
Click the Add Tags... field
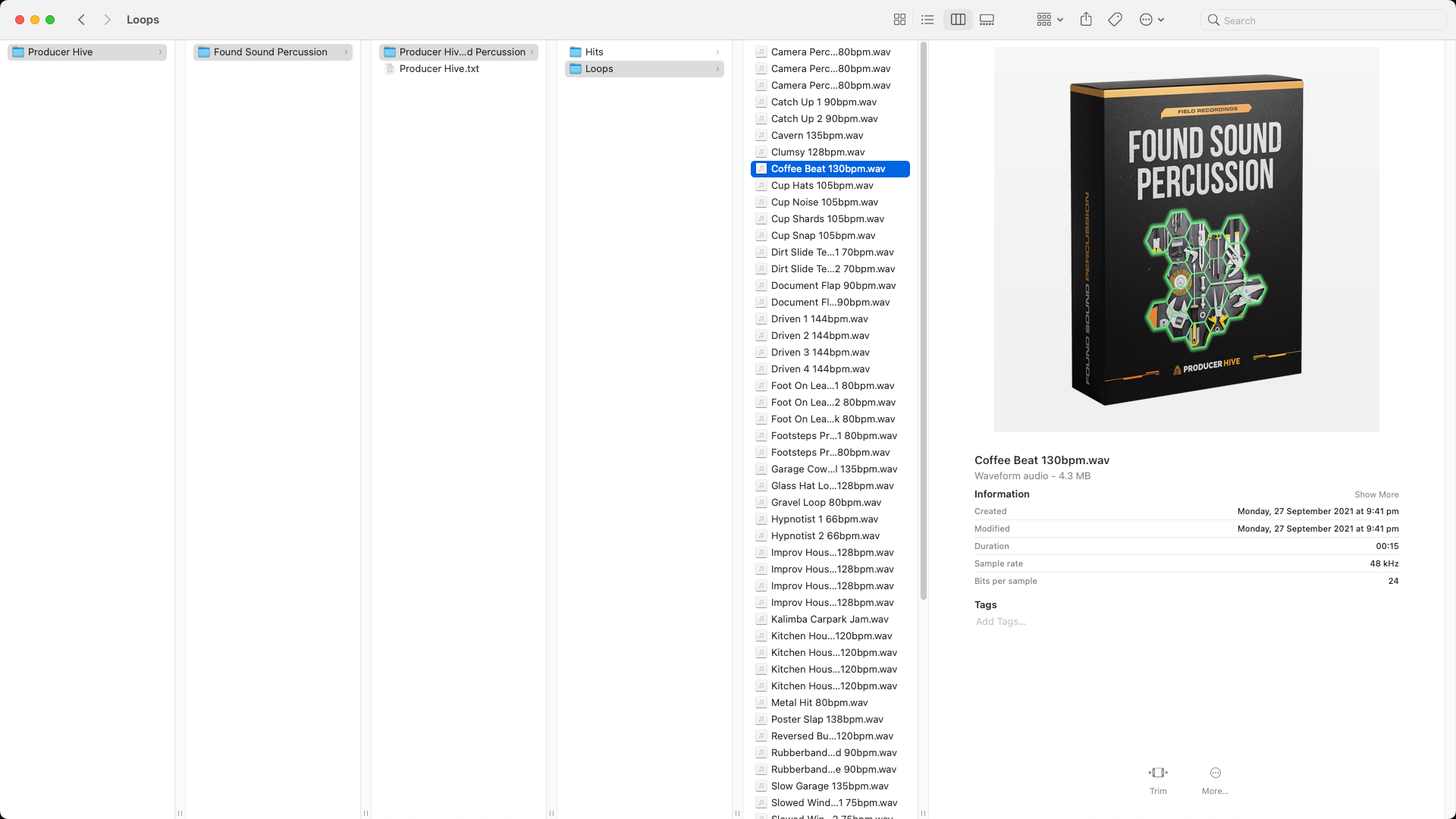click(x=1001, y=621)
